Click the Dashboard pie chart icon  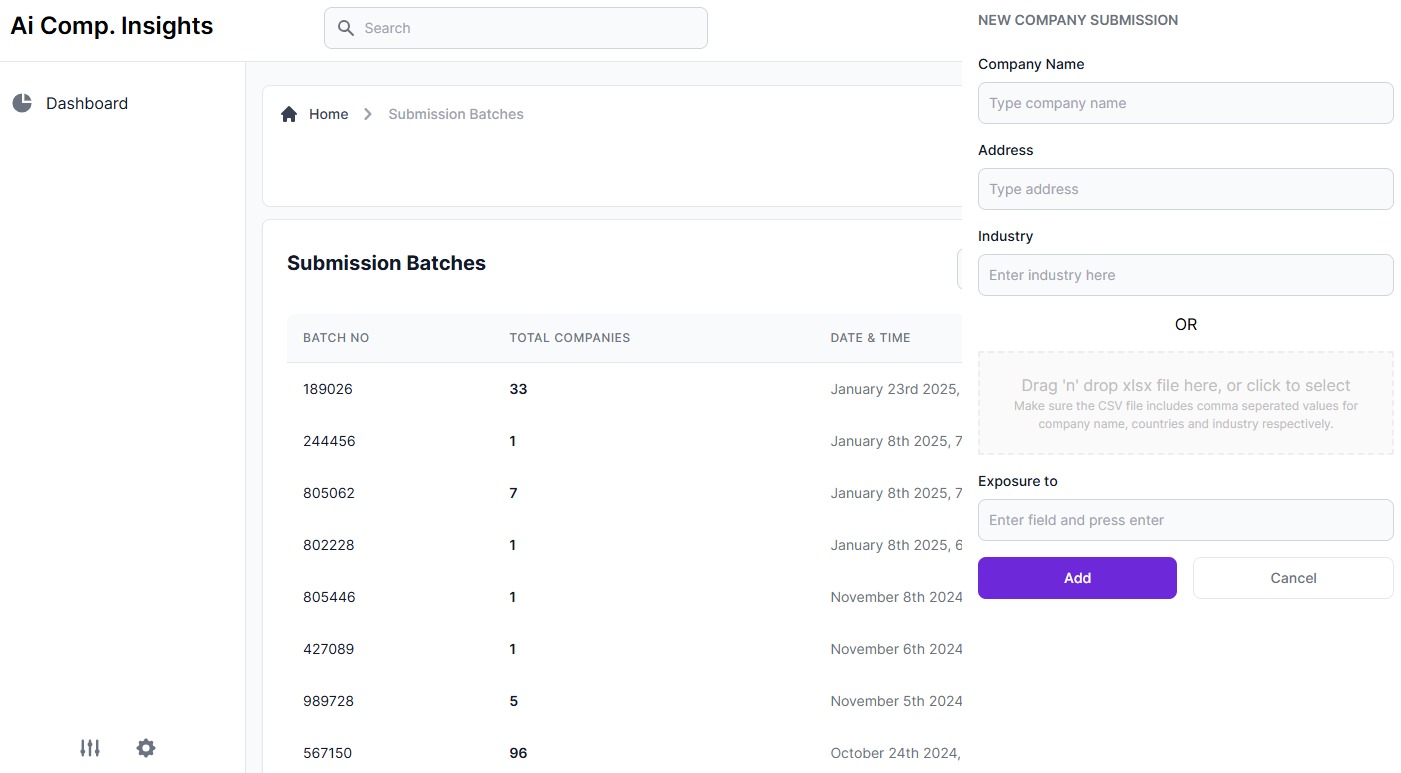pyautogui.click(x=22, y=103)
